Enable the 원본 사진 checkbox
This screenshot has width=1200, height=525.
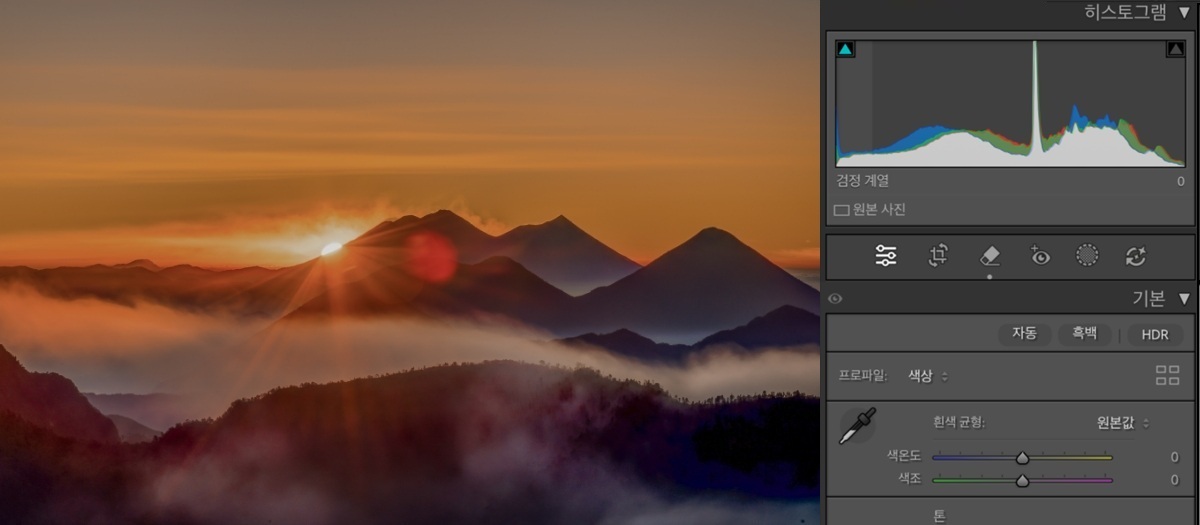841,211
